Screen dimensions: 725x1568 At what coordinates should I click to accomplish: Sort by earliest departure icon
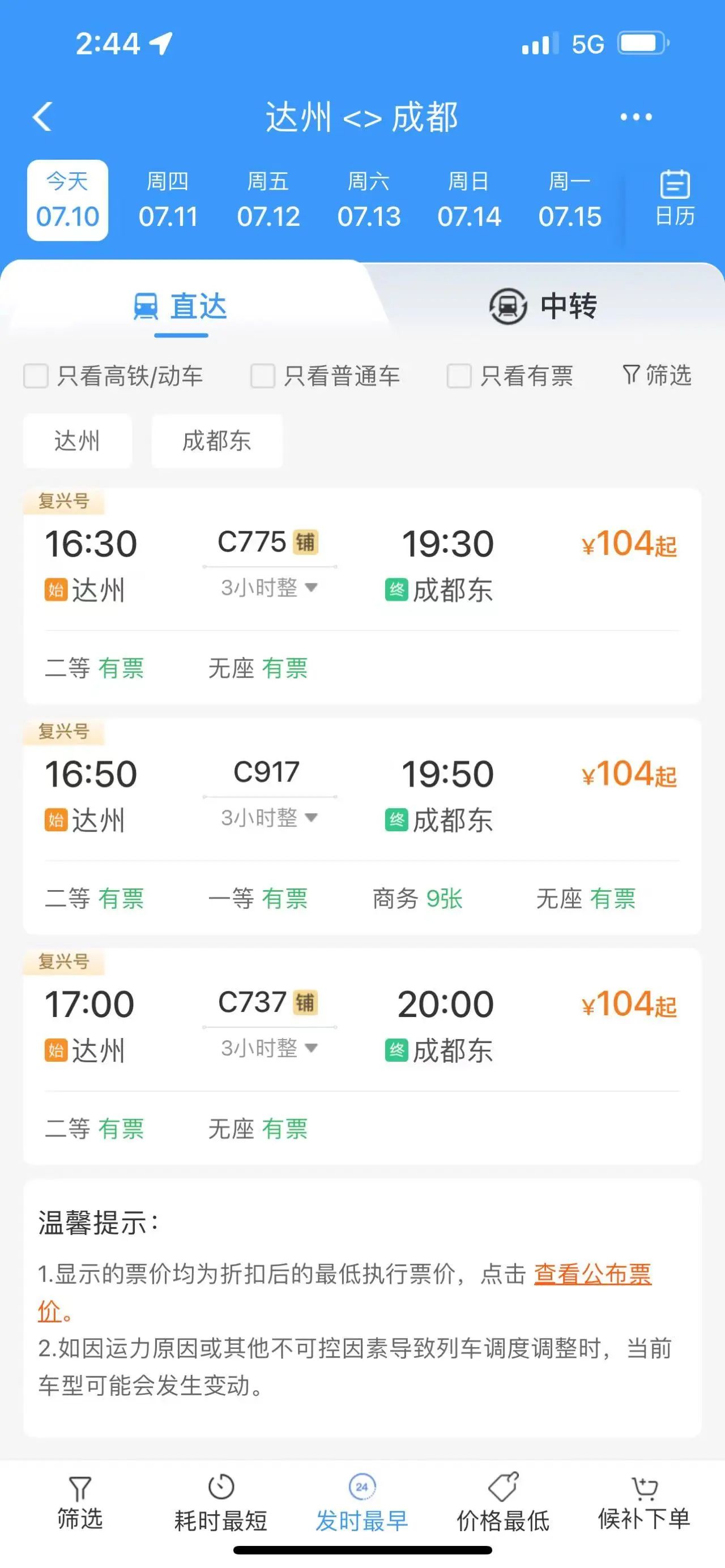coord(361,1486)
